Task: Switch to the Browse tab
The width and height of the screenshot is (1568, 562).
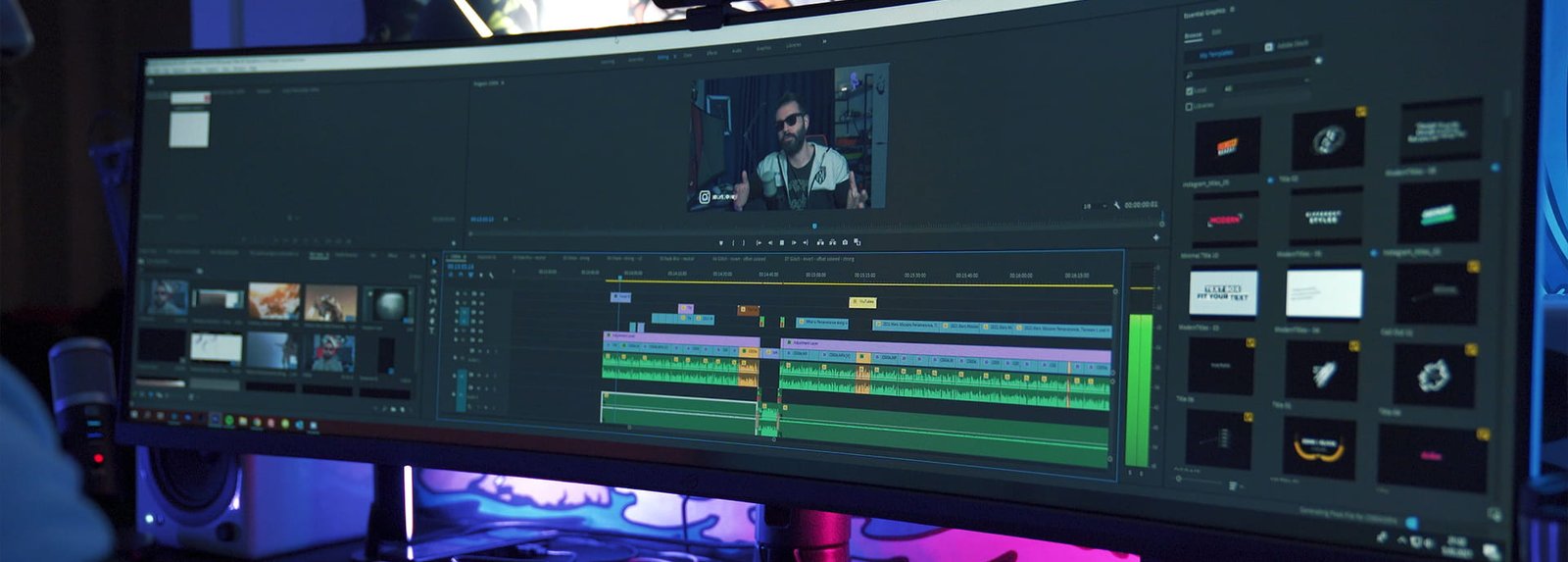Action: tap(1194, 35)
